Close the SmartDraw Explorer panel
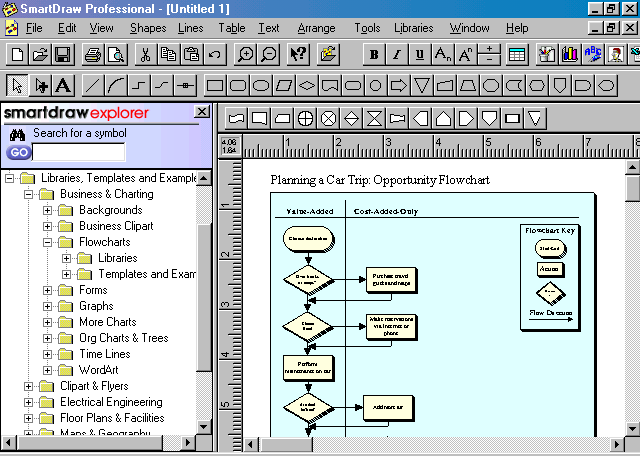 coord(202,111)
